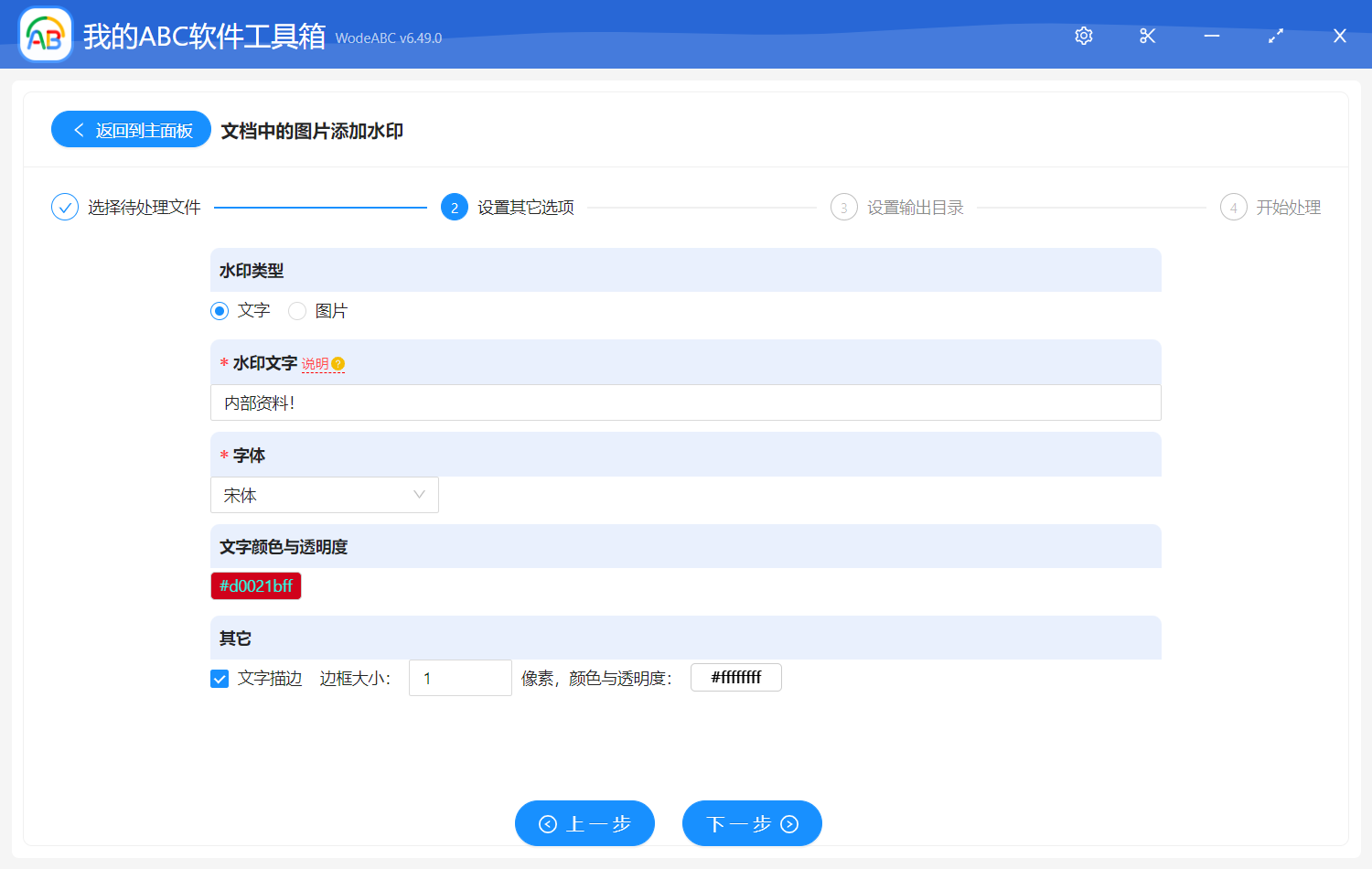
Task: Select the 图片 watermark type radio button
Action: (x=297, y=311)
